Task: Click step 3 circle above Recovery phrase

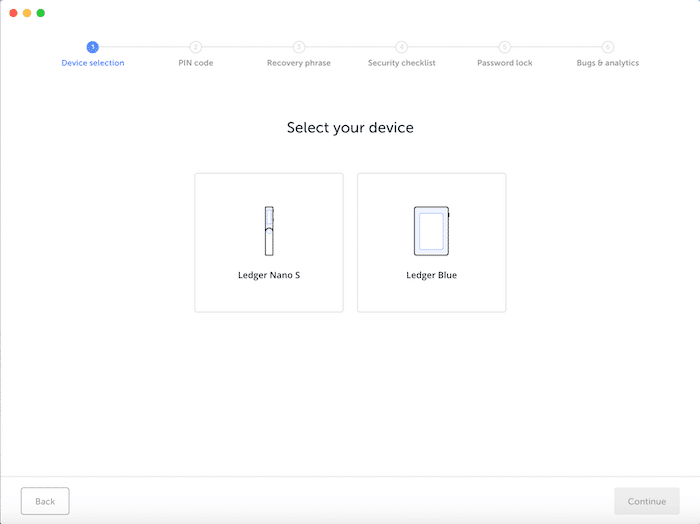Action: pyautogui.click(x=299, y=47)
